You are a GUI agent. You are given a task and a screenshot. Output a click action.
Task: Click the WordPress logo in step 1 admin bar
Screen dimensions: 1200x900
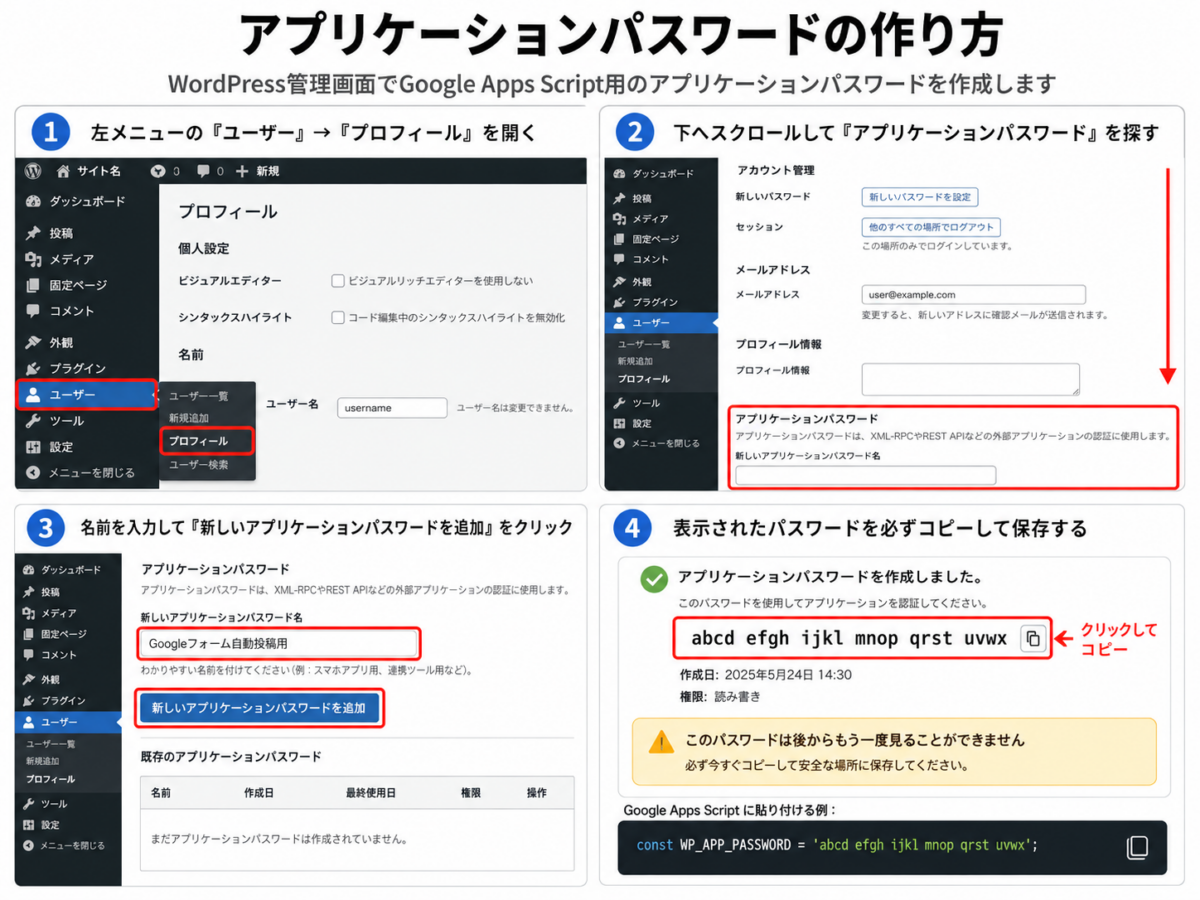click(33, 171)
